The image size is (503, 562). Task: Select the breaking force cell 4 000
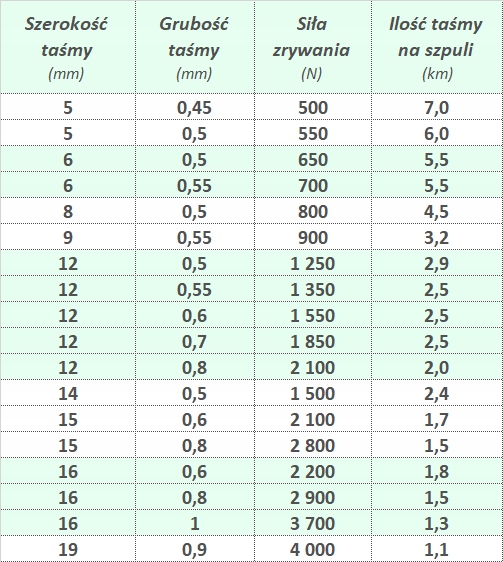[313, 548]
